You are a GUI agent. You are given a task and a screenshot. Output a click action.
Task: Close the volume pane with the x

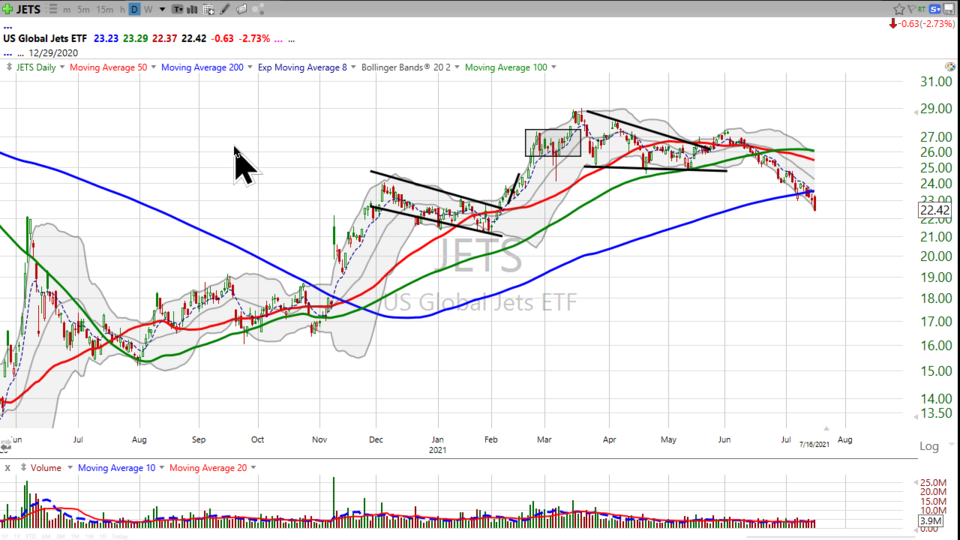pos(7,467)
